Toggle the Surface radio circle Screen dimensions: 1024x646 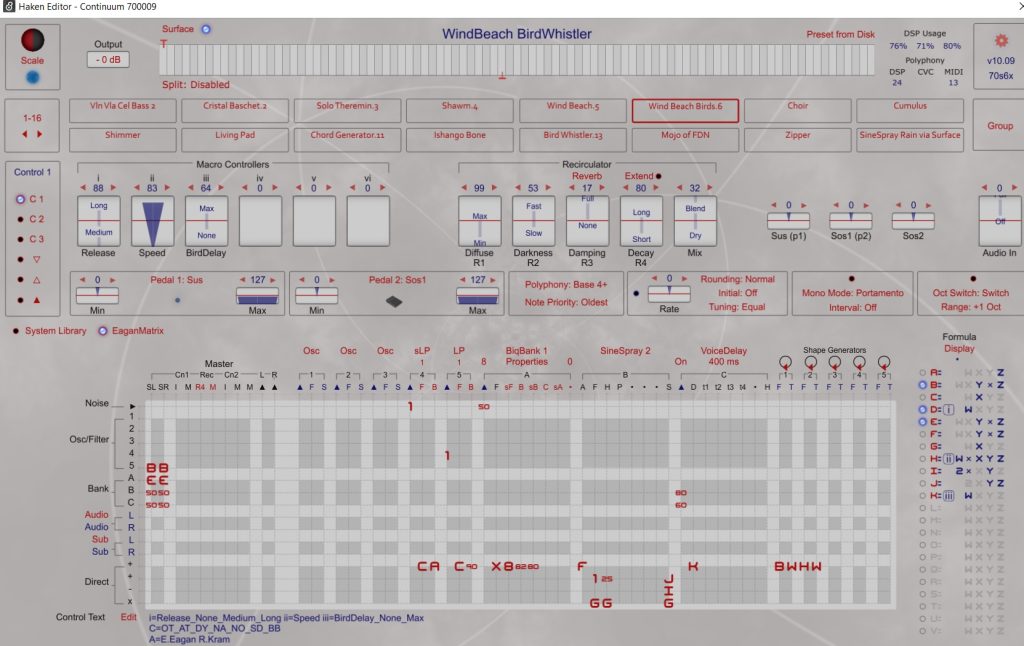click(206, 29)
